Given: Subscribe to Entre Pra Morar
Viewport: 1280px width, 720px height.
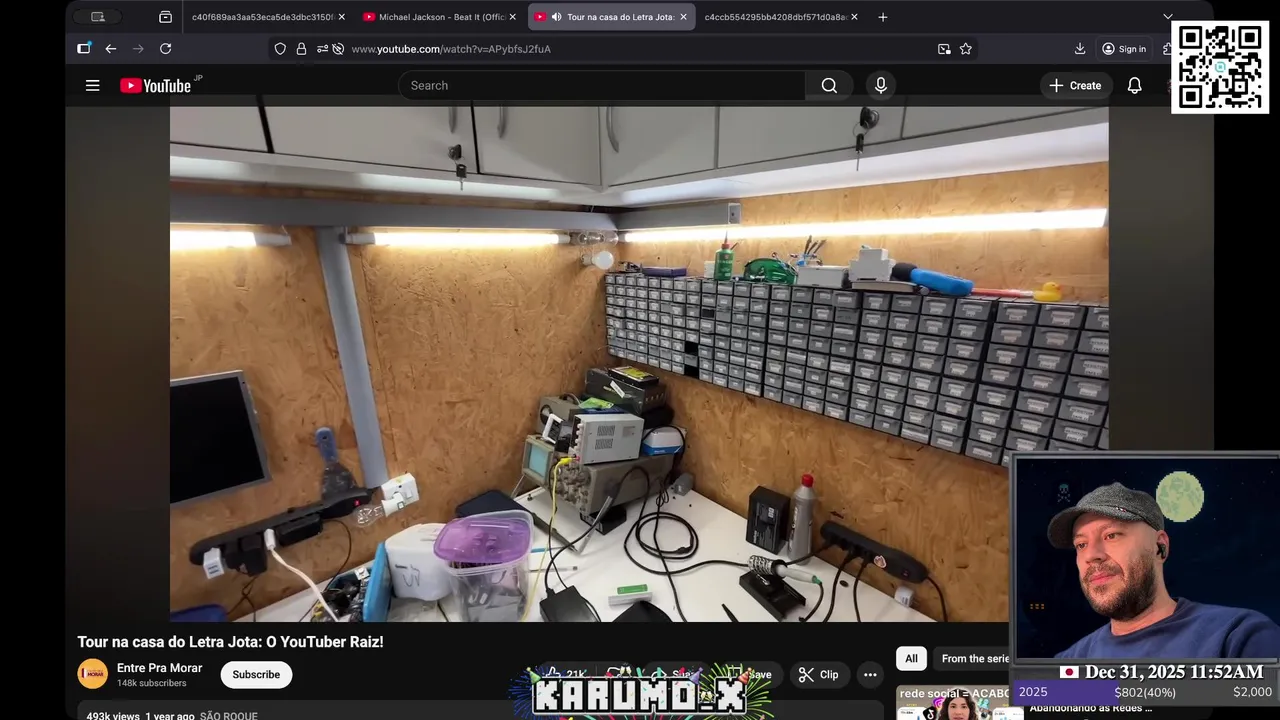Looking at the screenshot, I should coord(256,675).
